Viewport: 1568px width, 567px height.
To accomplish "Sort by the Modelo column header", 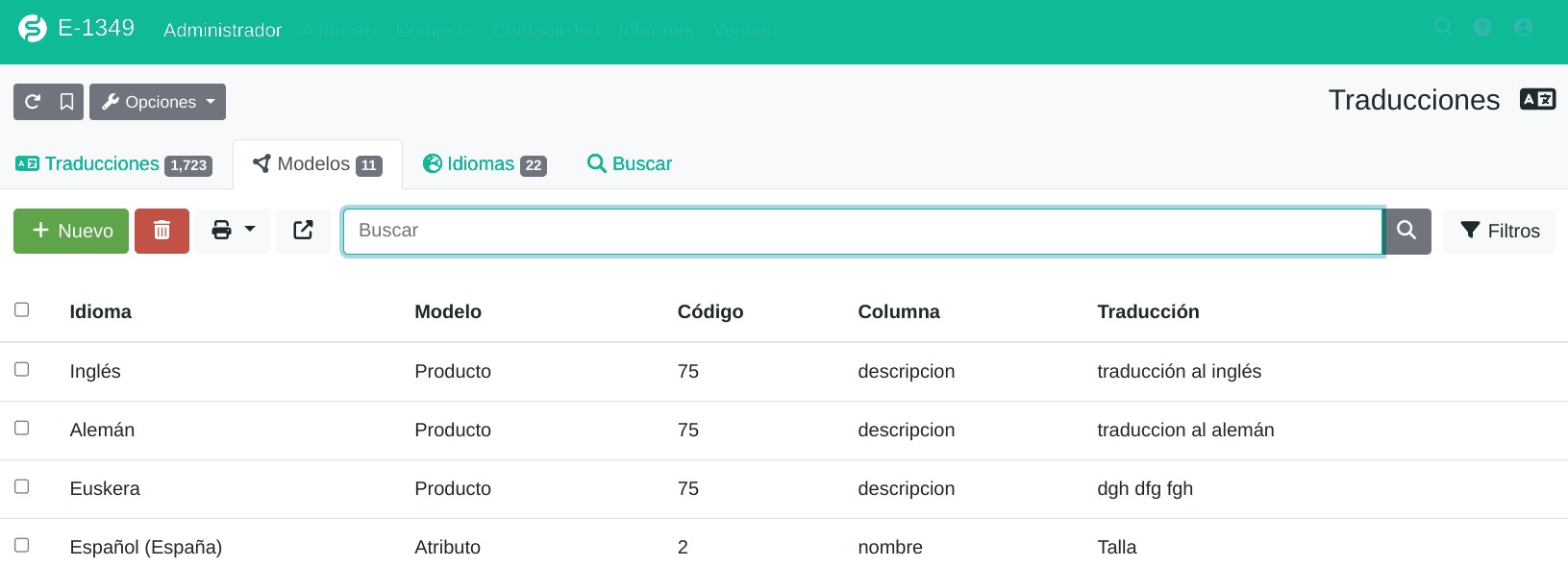I will click(448, 311).
